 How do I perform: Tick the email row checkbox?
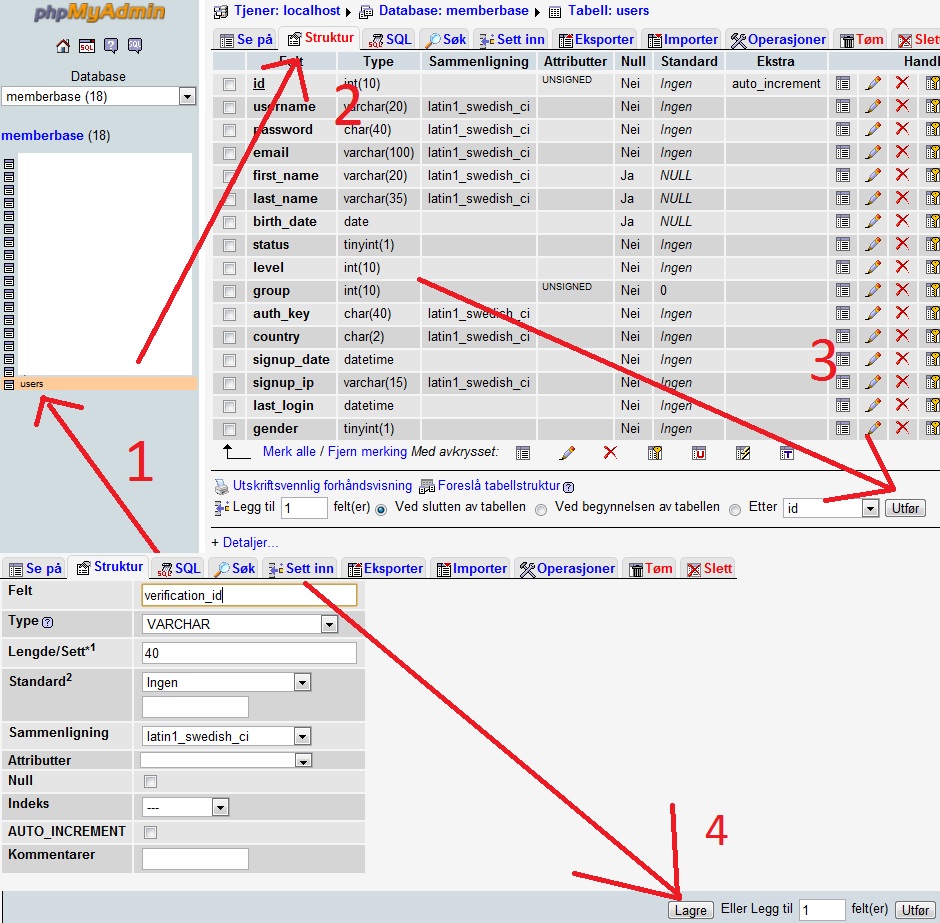[229, 153]
